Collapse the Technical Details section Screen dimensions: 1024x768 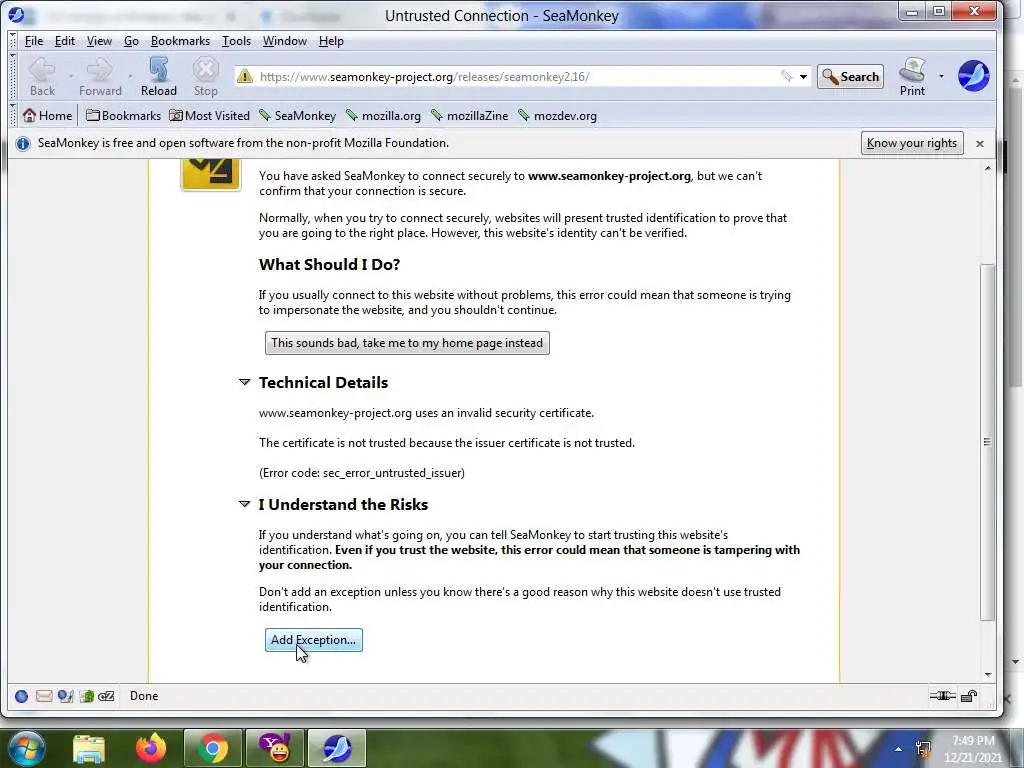coord(244,382)
